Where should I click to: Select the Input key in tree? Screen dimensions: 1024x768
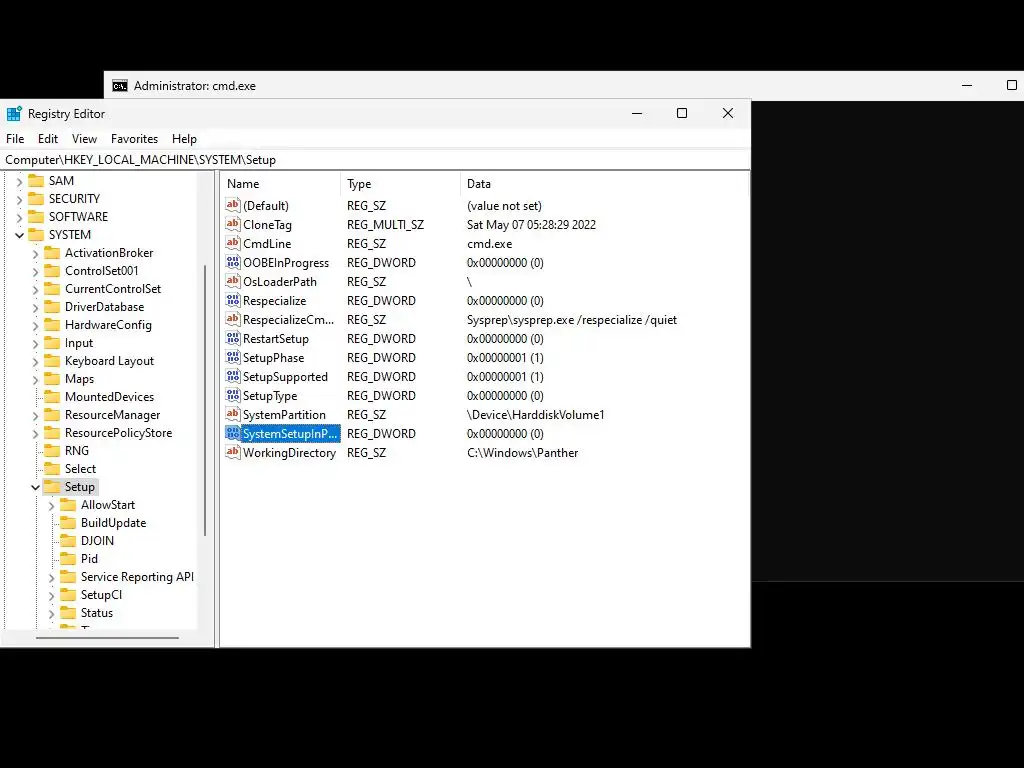(x=79, y=343)
